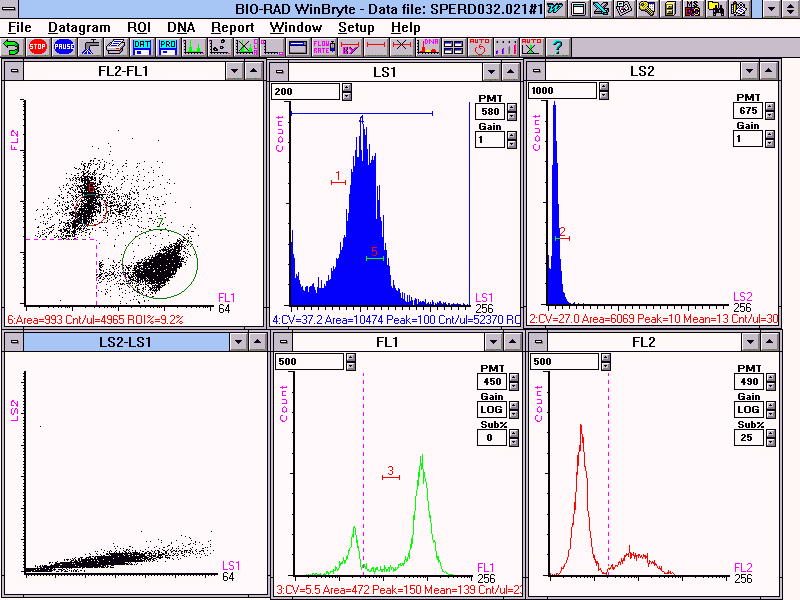Click the dot plot scatter icon

pos(220,47)
